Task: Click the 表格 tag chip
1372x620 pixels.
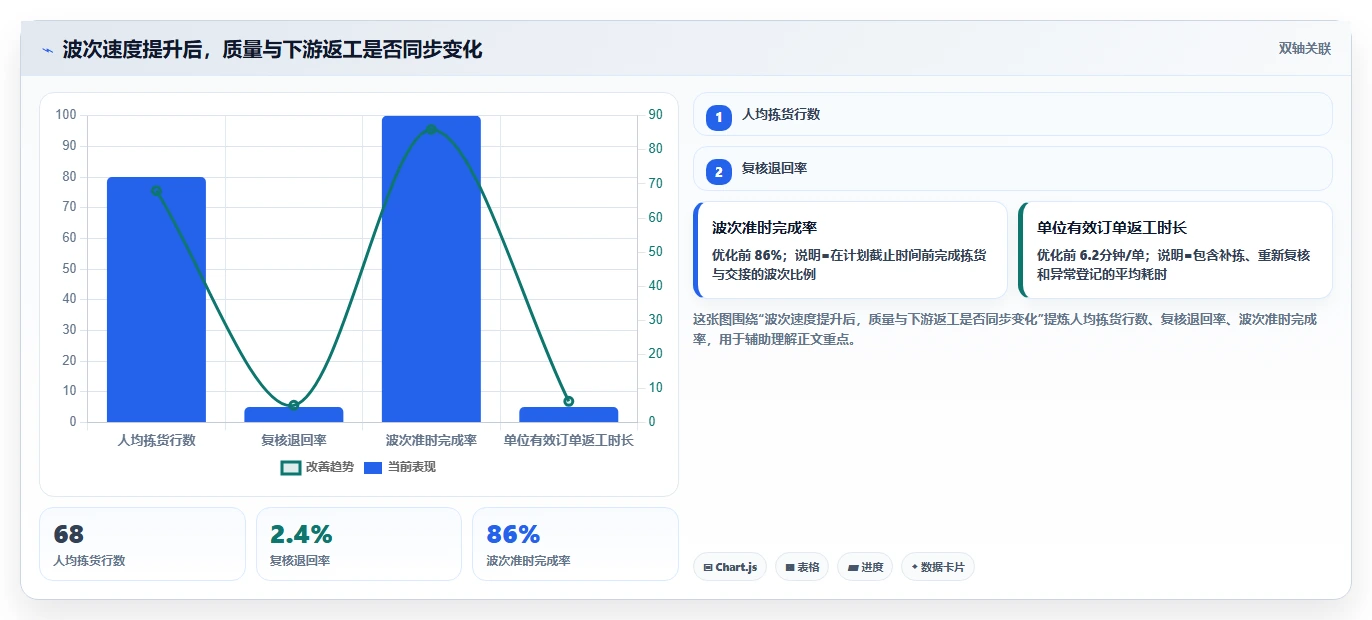Action: [802, 567]
